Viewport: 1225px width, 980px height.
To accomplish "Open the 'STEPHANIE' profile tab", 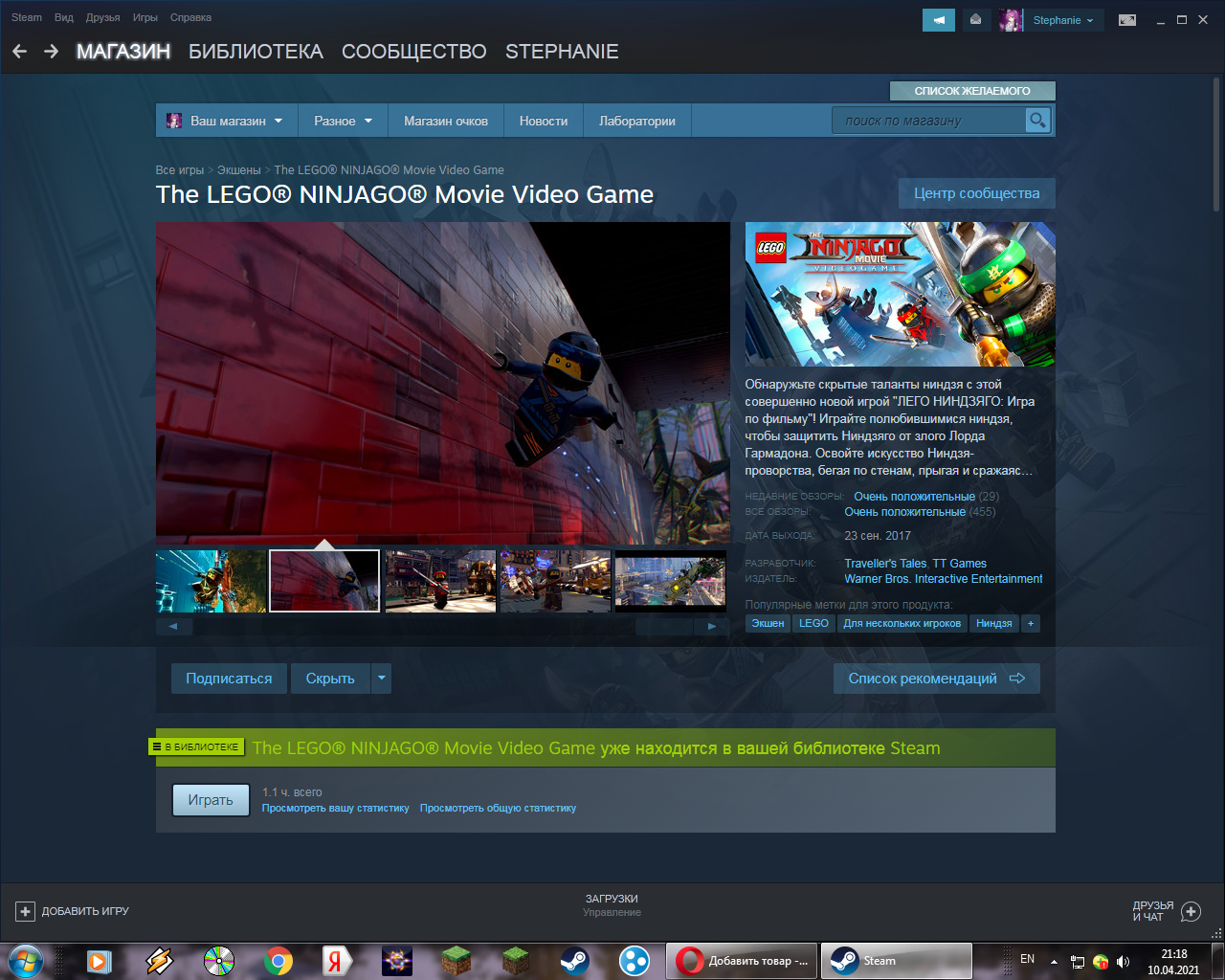I will click(562, 52).
